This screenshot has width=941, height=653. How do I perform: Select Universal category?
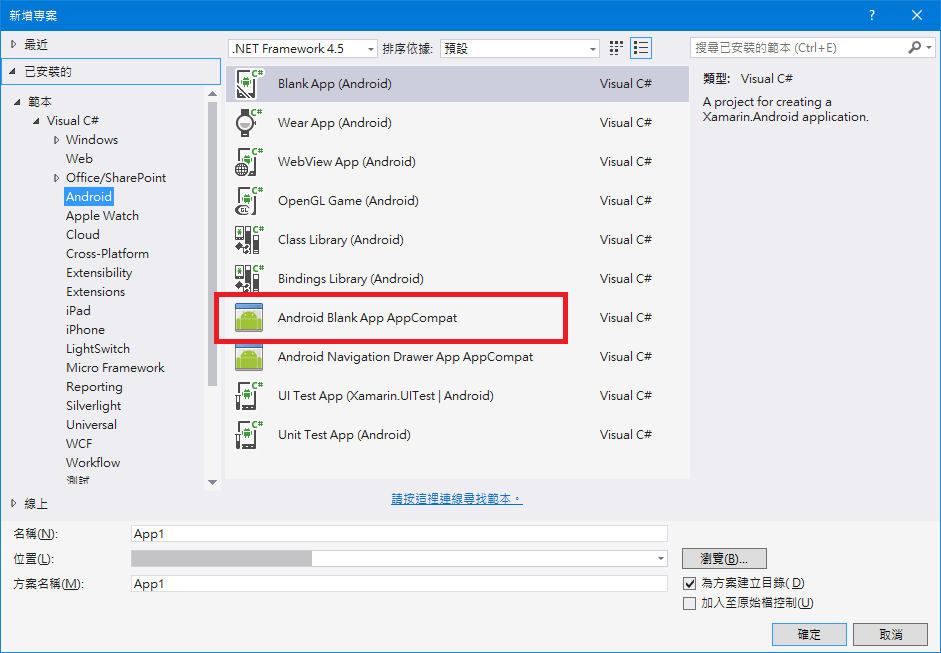point(91,425)
